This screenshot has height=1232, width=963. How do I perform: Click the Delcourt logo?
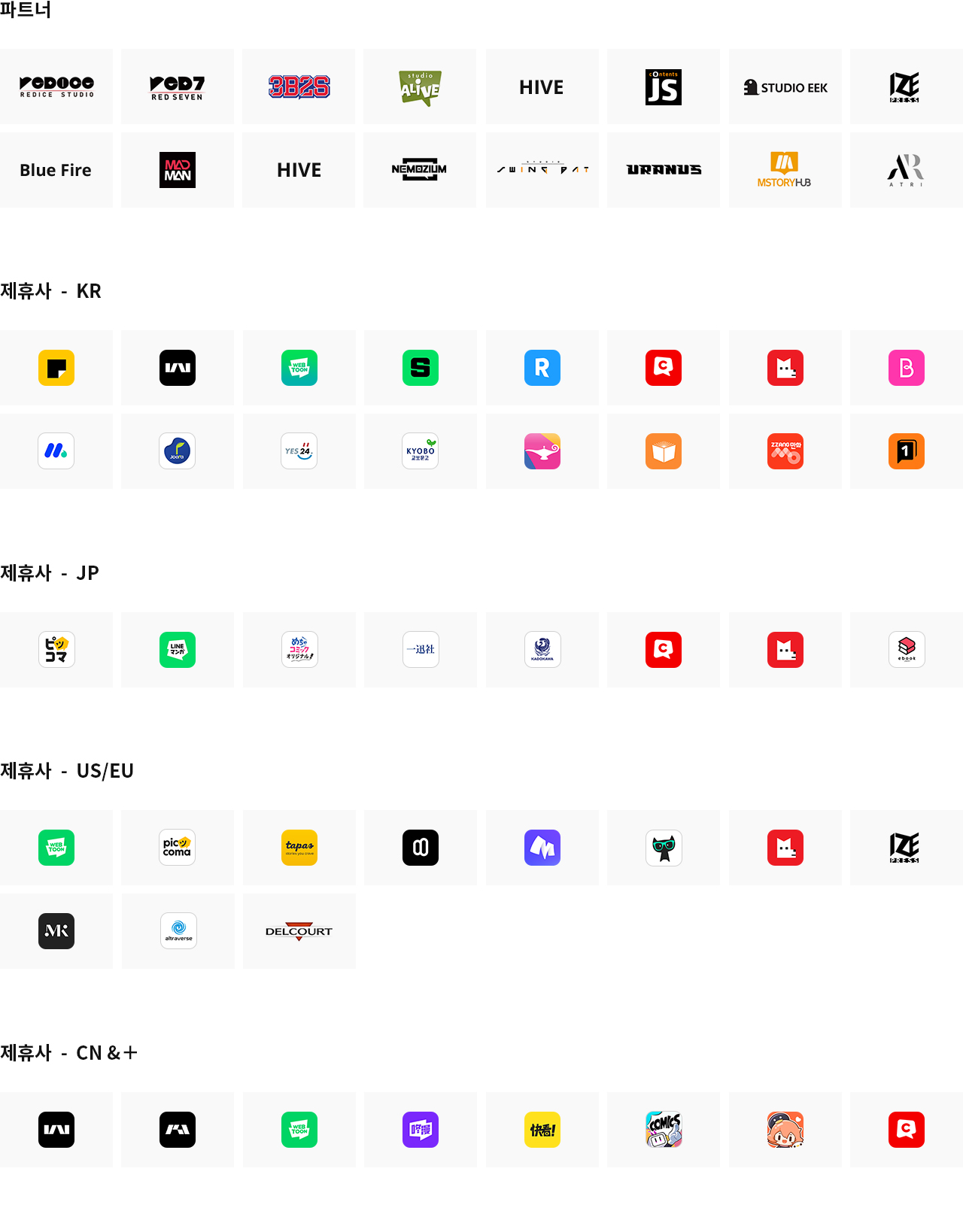pyautogui.click(x=299, y=931)
